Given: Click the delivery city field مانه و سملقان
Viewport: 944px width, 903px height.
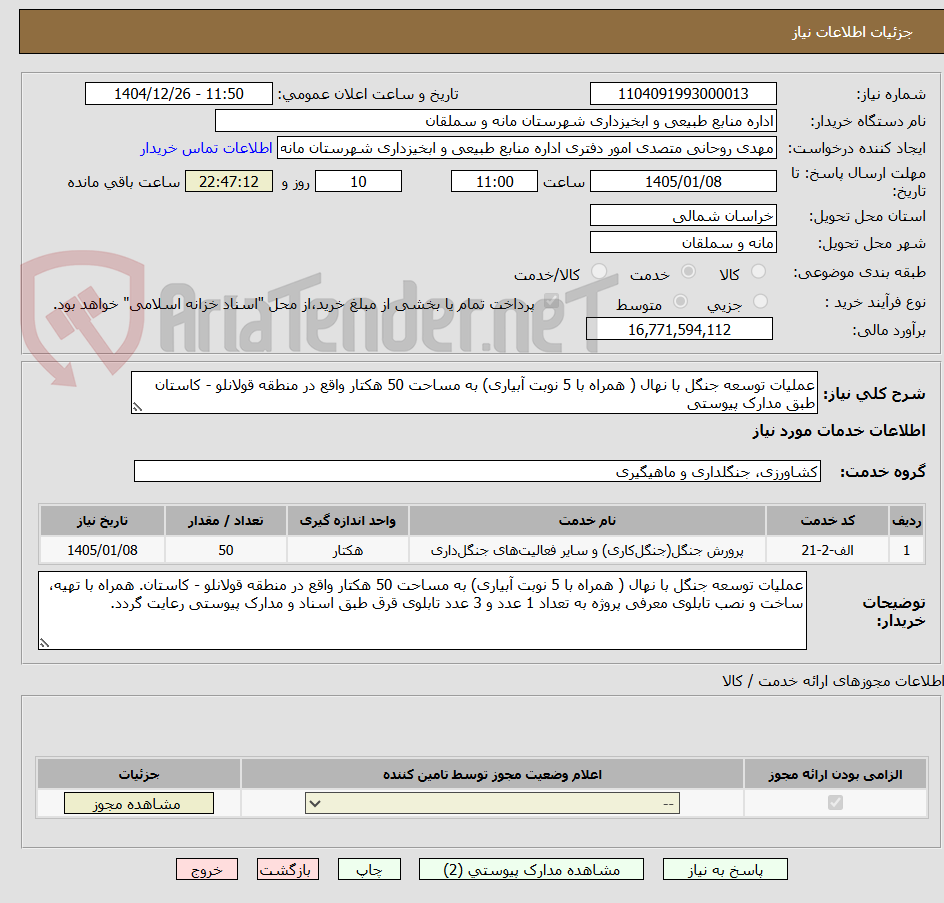Looking at the screenshot, I should [683, 243].
